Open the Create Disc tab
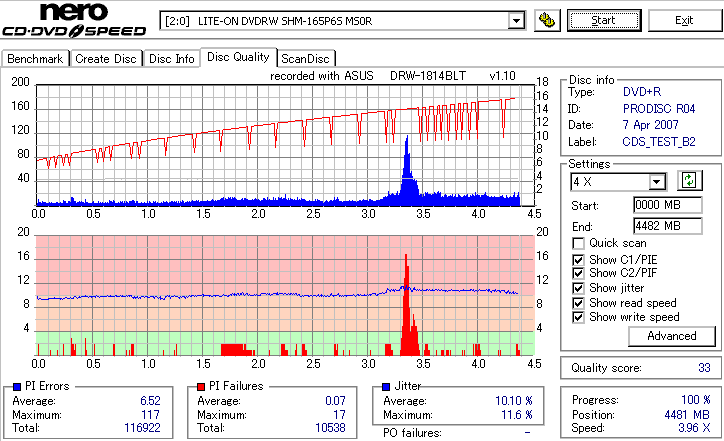 106,59
